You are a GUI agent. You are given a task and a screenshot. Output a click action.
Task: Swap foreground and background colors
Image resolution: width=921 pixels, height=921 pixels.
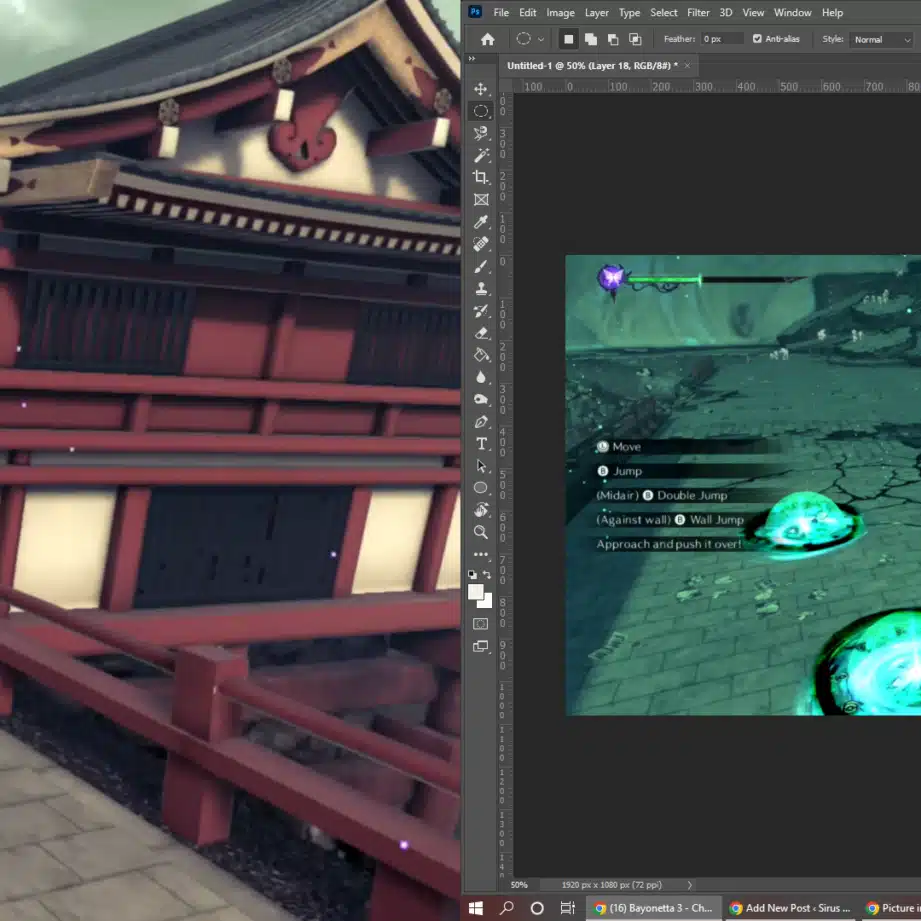coord(487,574)
